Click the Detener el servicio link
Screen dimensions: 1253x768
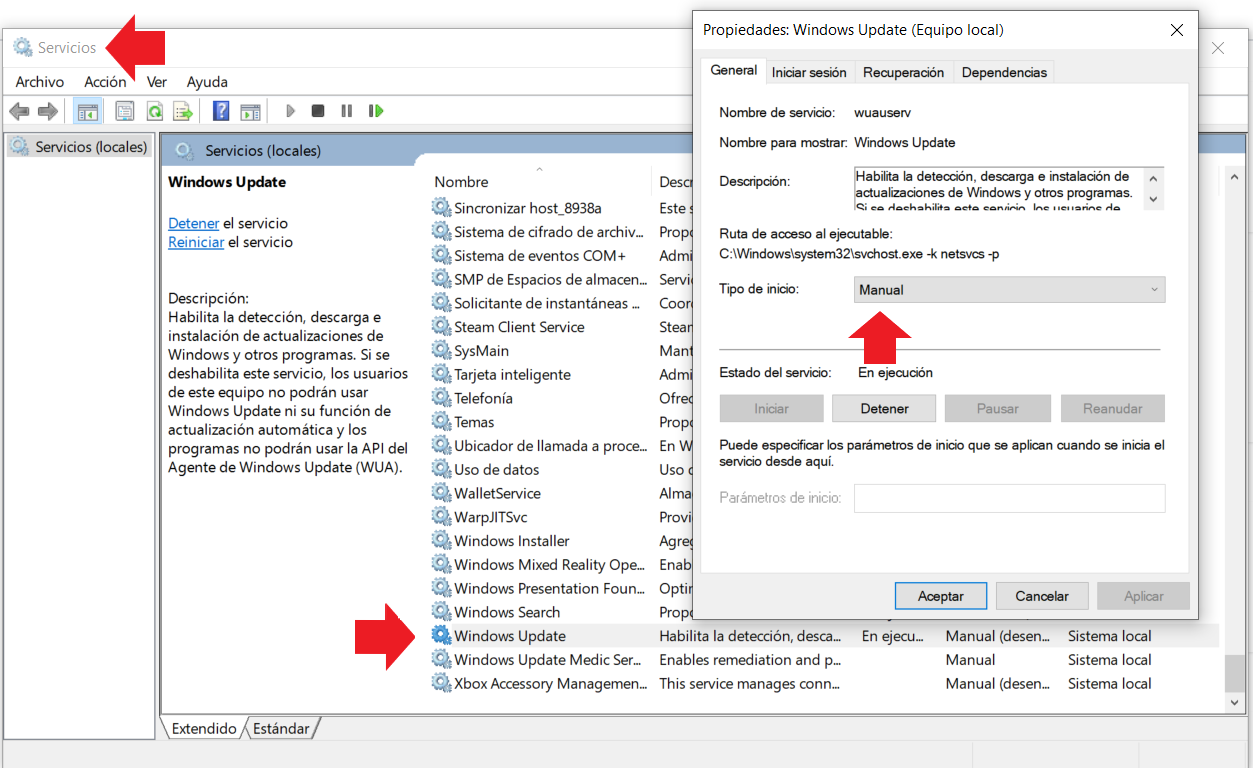click(193, 222)
